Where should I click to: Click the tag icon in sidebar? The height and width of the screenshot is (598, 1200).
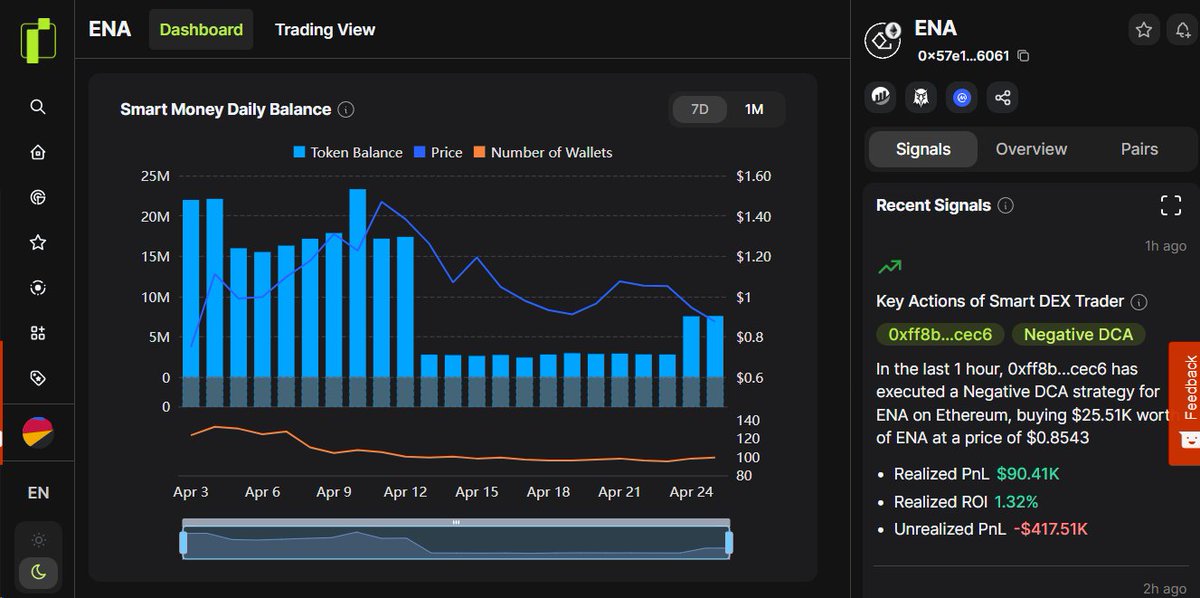click(38, 378)
